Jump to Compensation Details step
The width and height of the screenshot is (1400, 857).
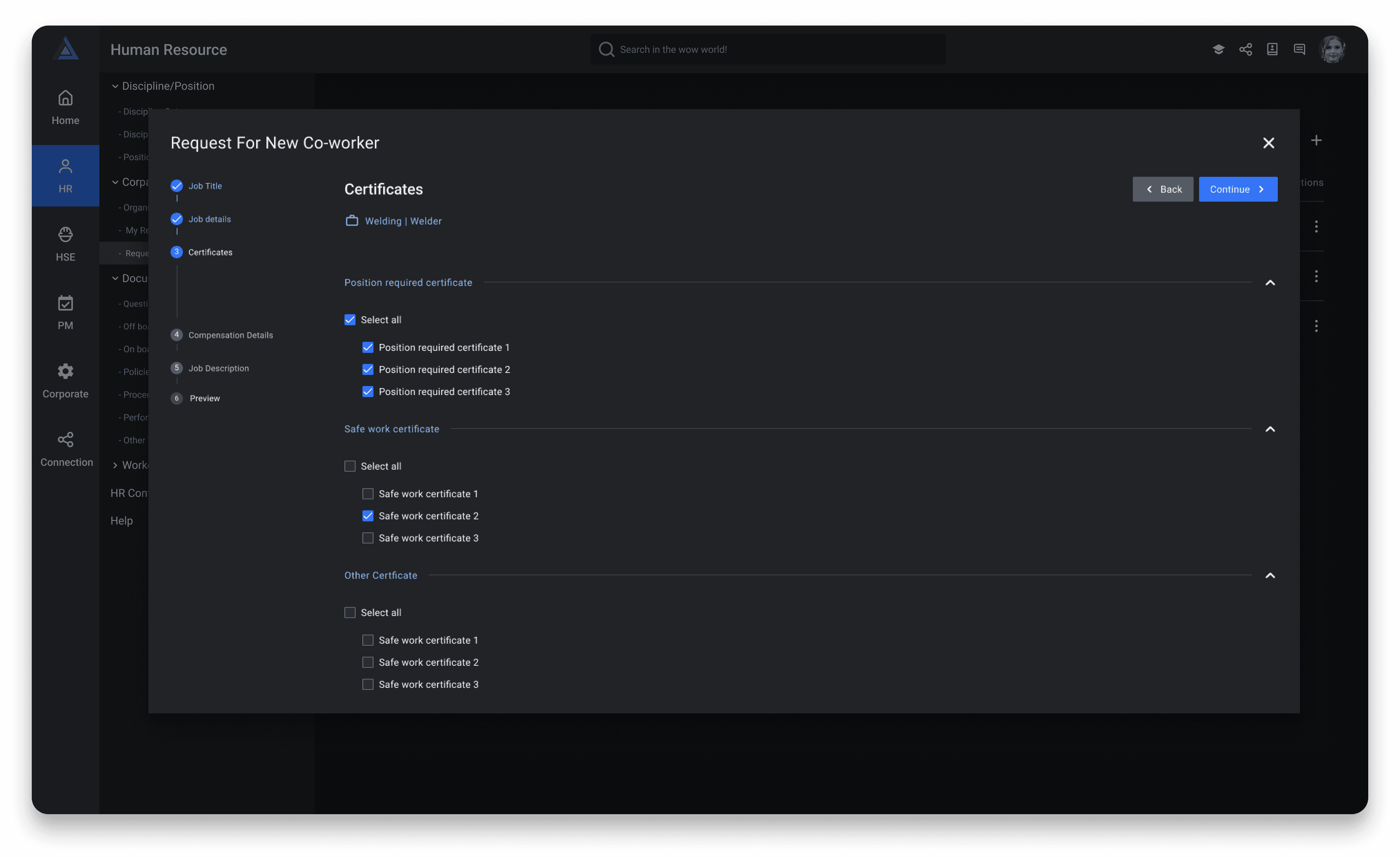(x=230, y=335)
